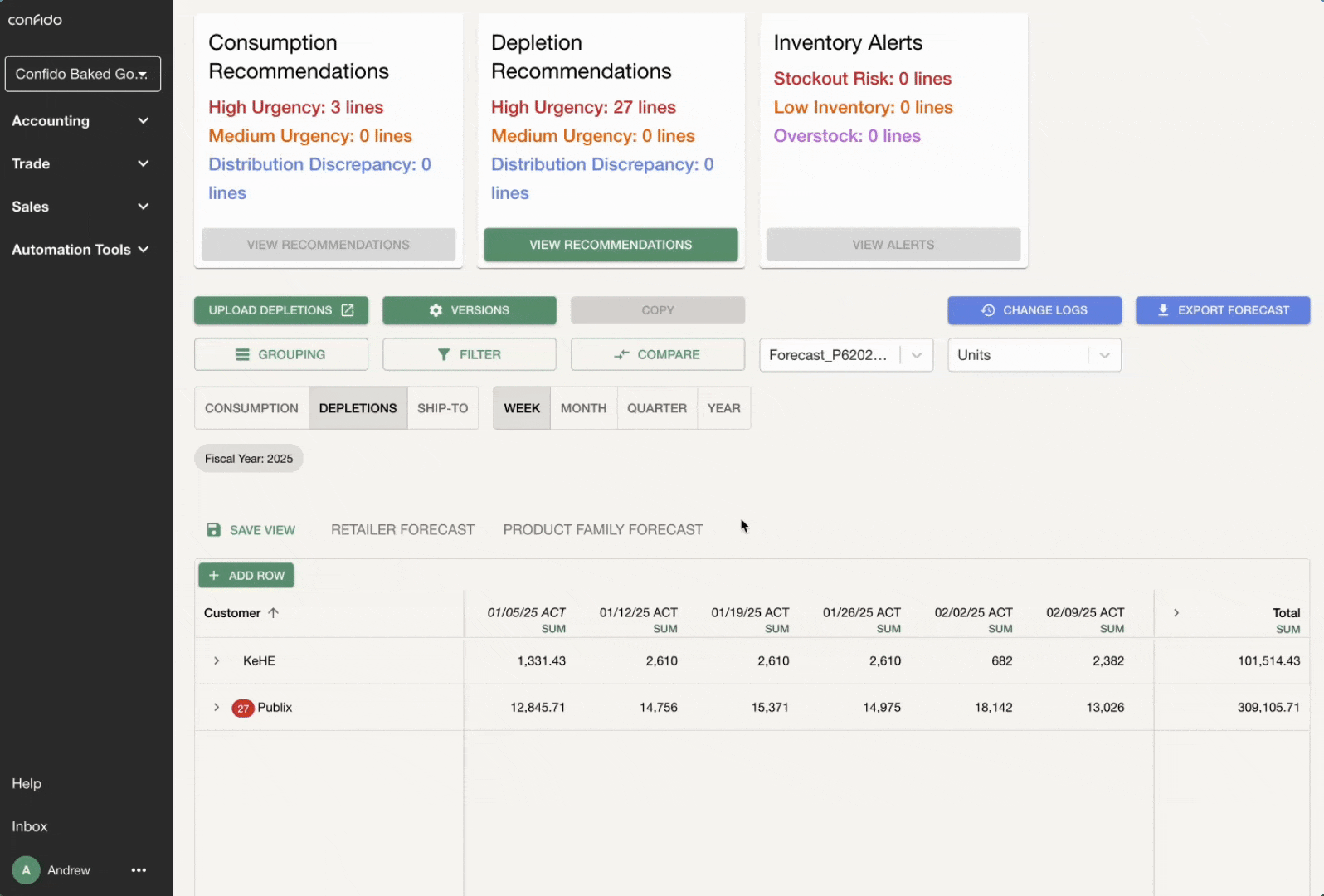This screenshot has height=896, width=1324.
Task: Switch to Month time granularity
Action: [583, 408]
